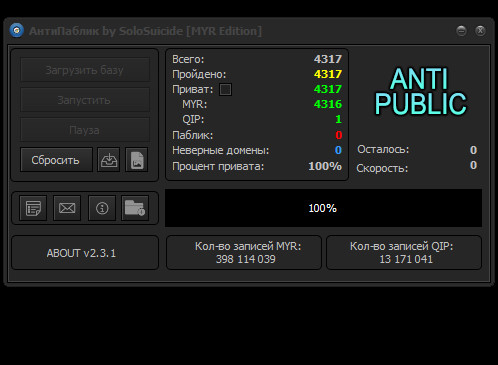Click the Скорость label
498x365 pixels.
pos(382,168)
